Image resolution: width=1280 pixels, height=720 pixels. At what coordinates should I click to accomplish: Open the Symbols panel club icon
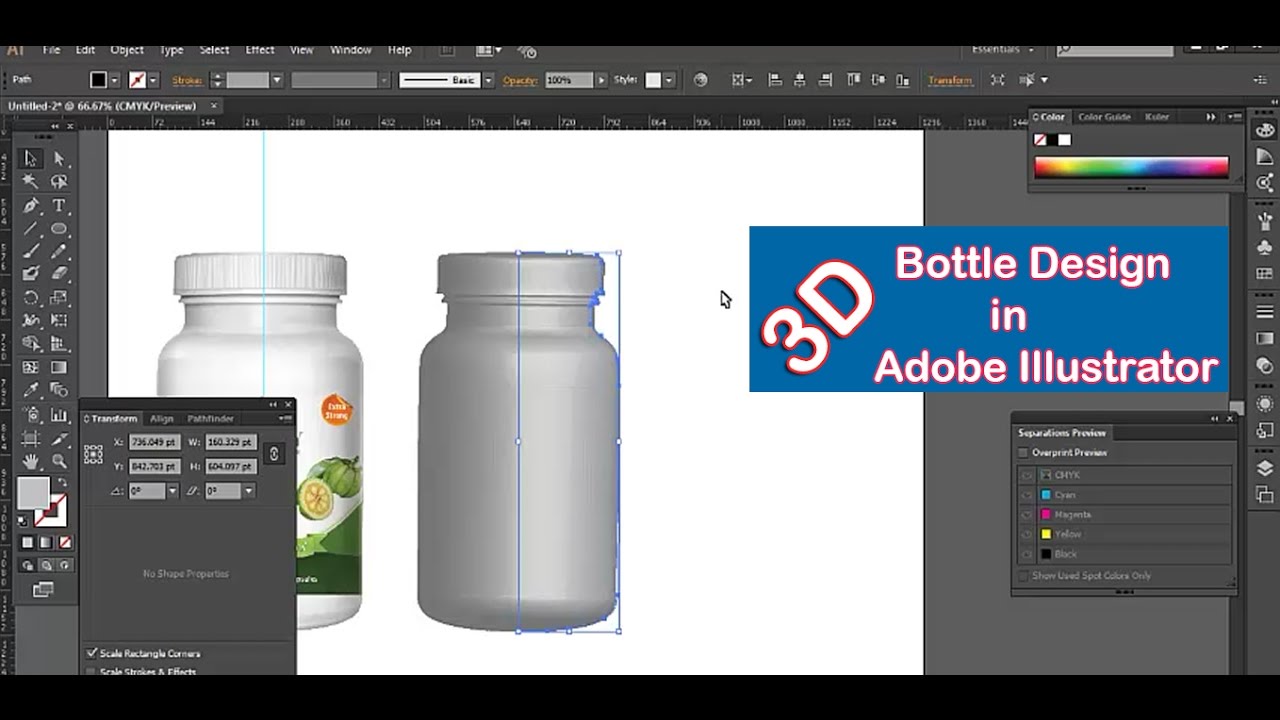coord(1265,246)
